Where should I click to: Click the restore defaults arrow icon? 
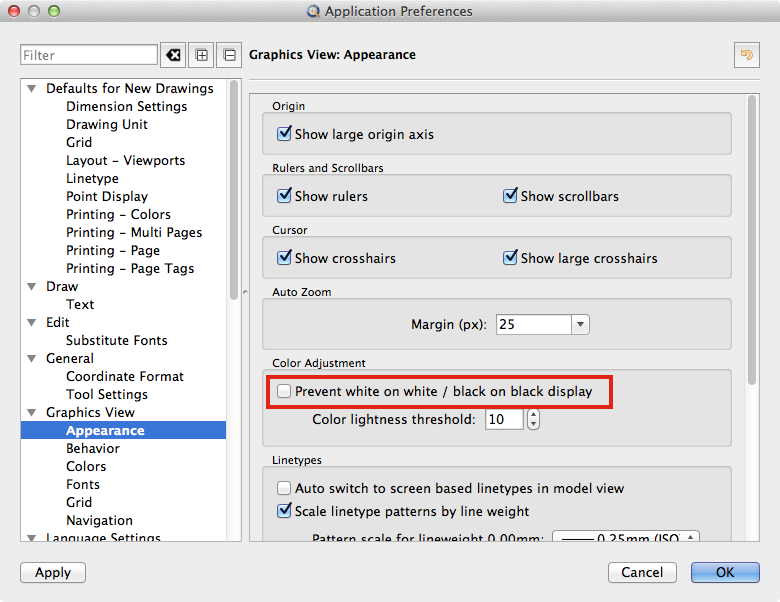[x=745, y=55]
